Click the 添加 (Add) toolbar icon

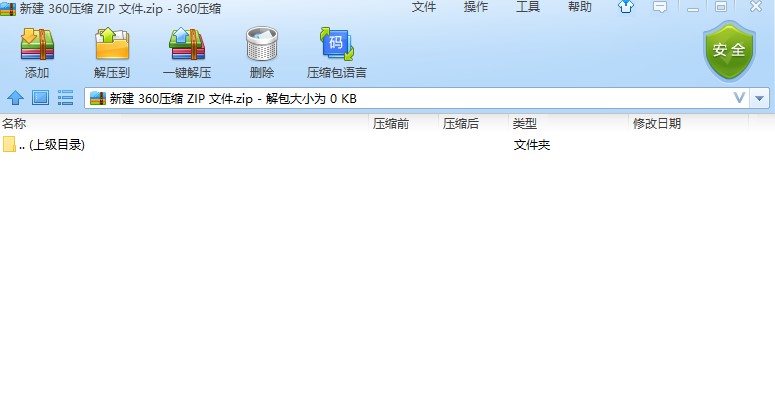click(37, 44)
